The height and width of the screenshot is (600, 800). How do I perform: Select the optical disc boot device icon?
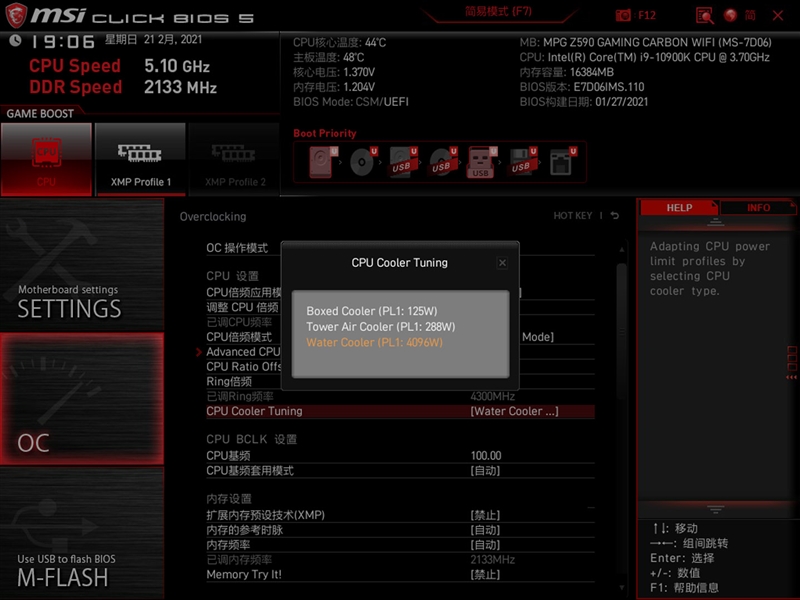point(363,162)
